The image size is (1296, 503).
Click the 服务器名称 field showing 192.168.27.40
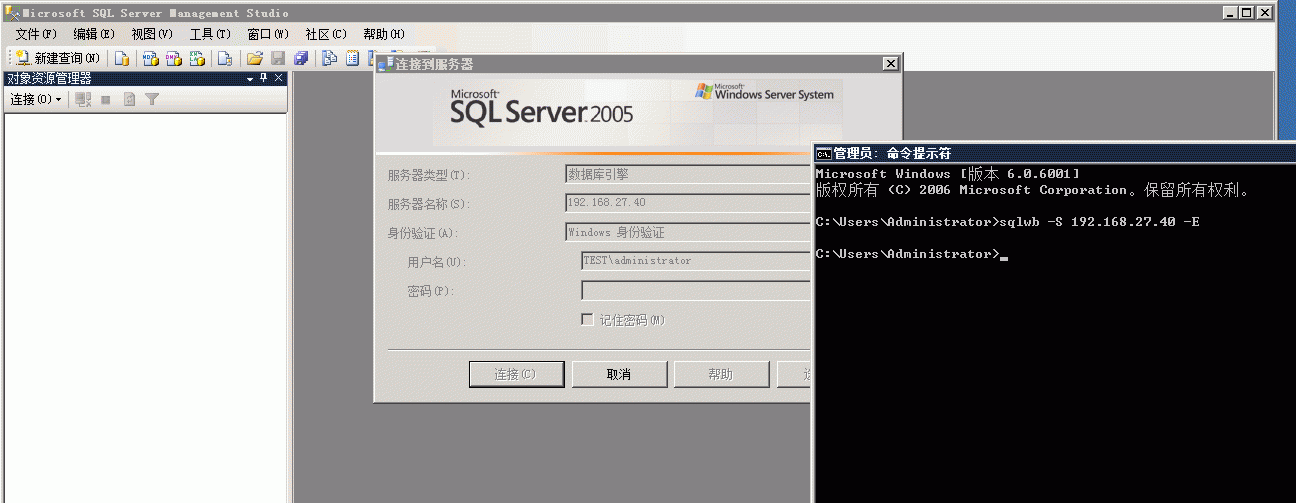688,203
